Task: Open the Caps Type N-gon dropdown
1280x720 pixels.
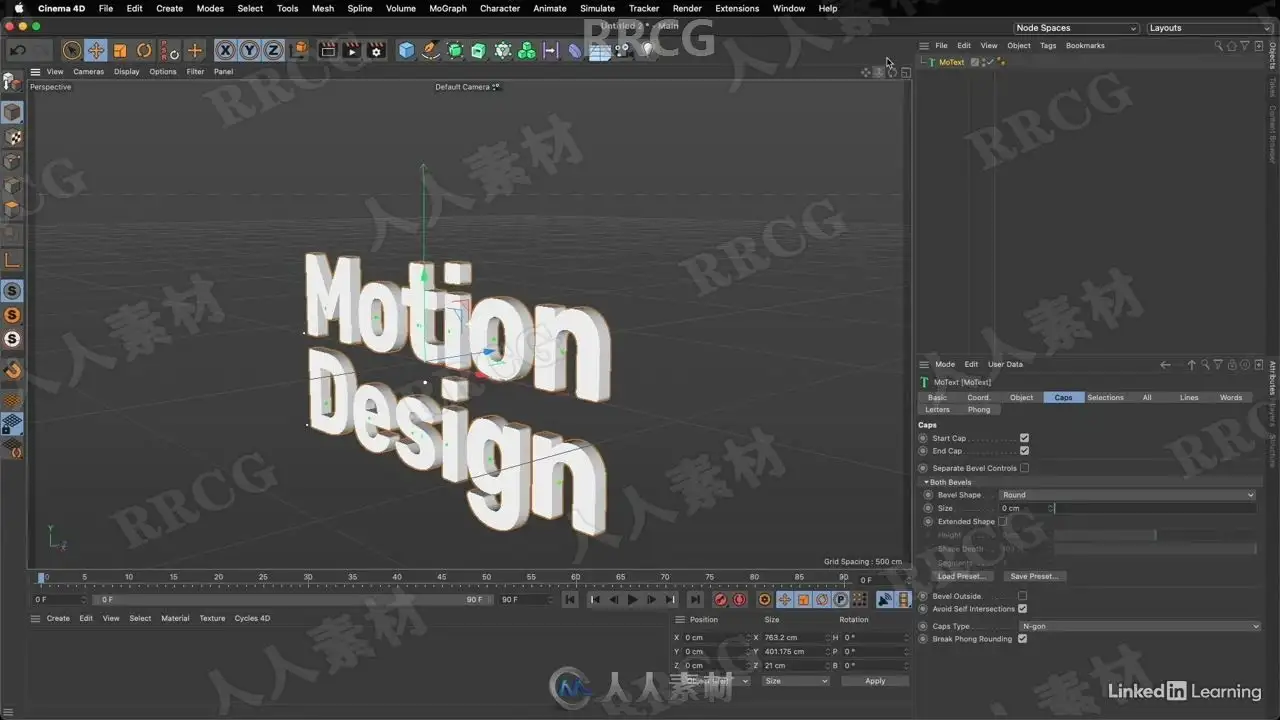Action: [1140, 626]
